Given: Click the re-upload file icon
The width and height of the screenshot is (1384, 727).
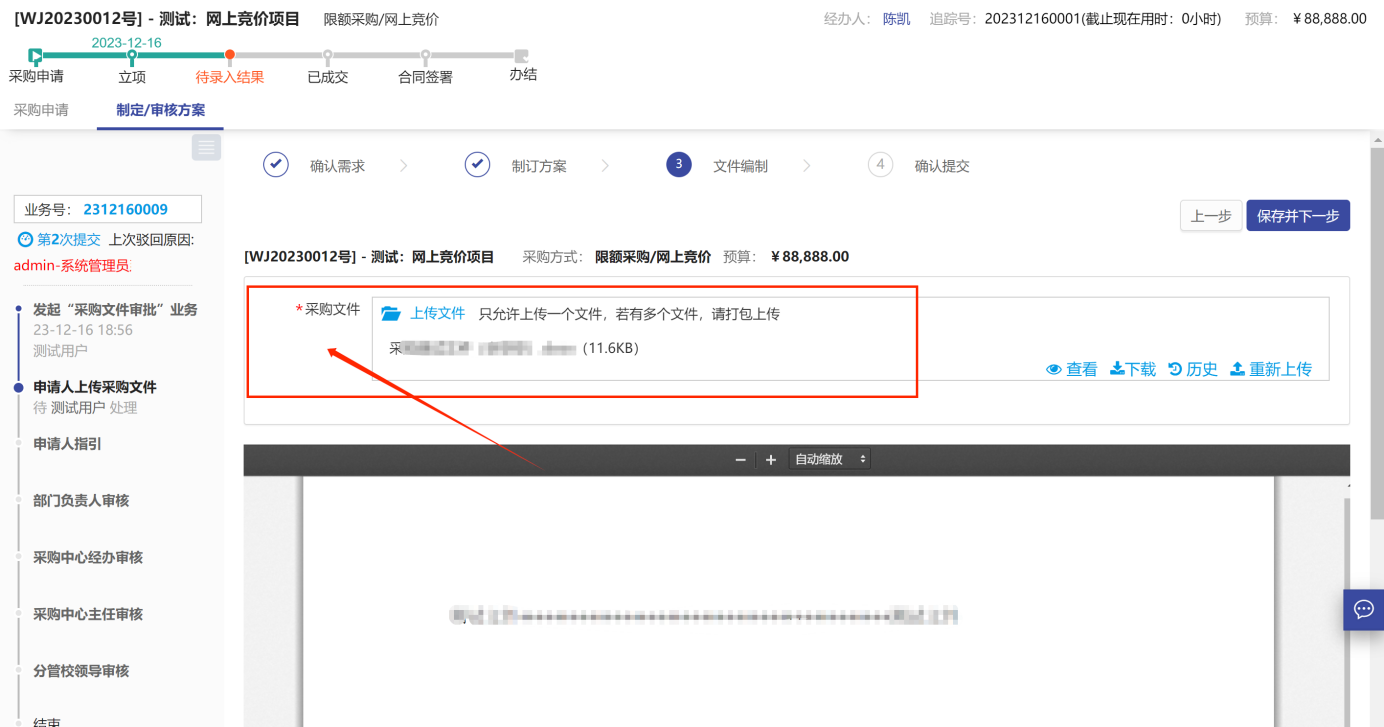Looking at the screenshot, I should [1237, 370].
